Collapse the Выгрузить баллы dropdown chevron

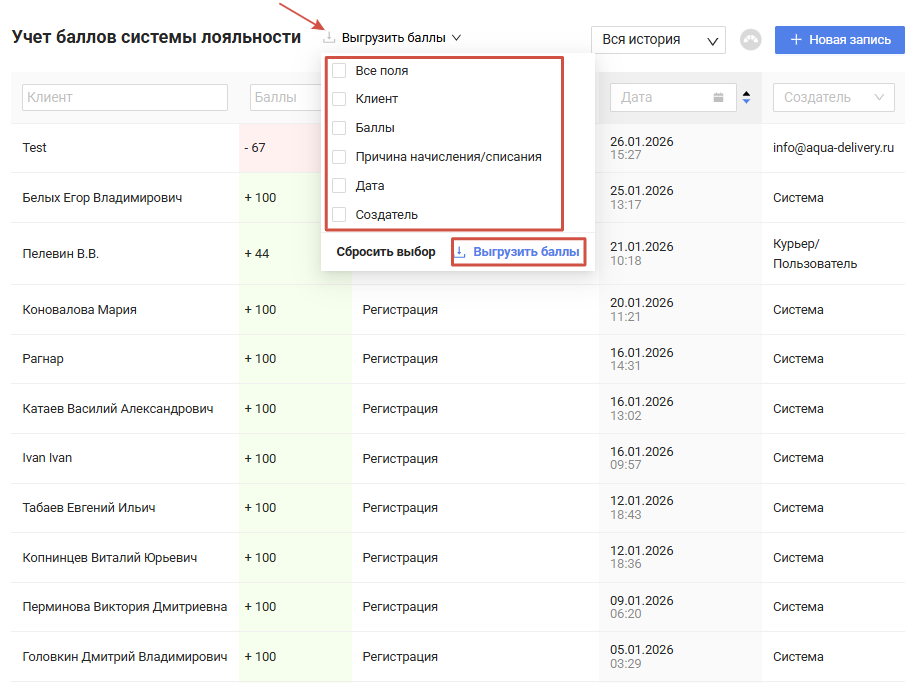click(x=456, y=38)
